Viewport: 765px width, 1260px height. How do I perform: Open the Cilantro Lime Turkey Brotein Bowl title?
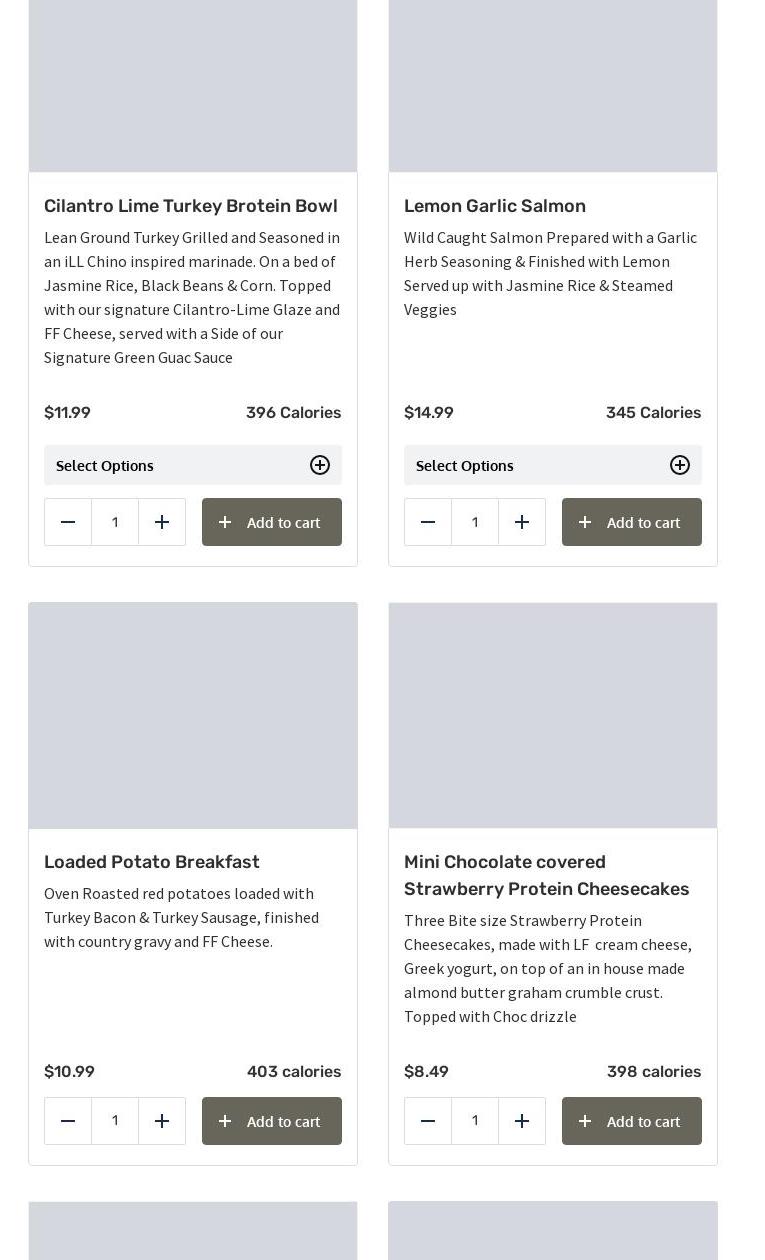[x=191, y=206]
